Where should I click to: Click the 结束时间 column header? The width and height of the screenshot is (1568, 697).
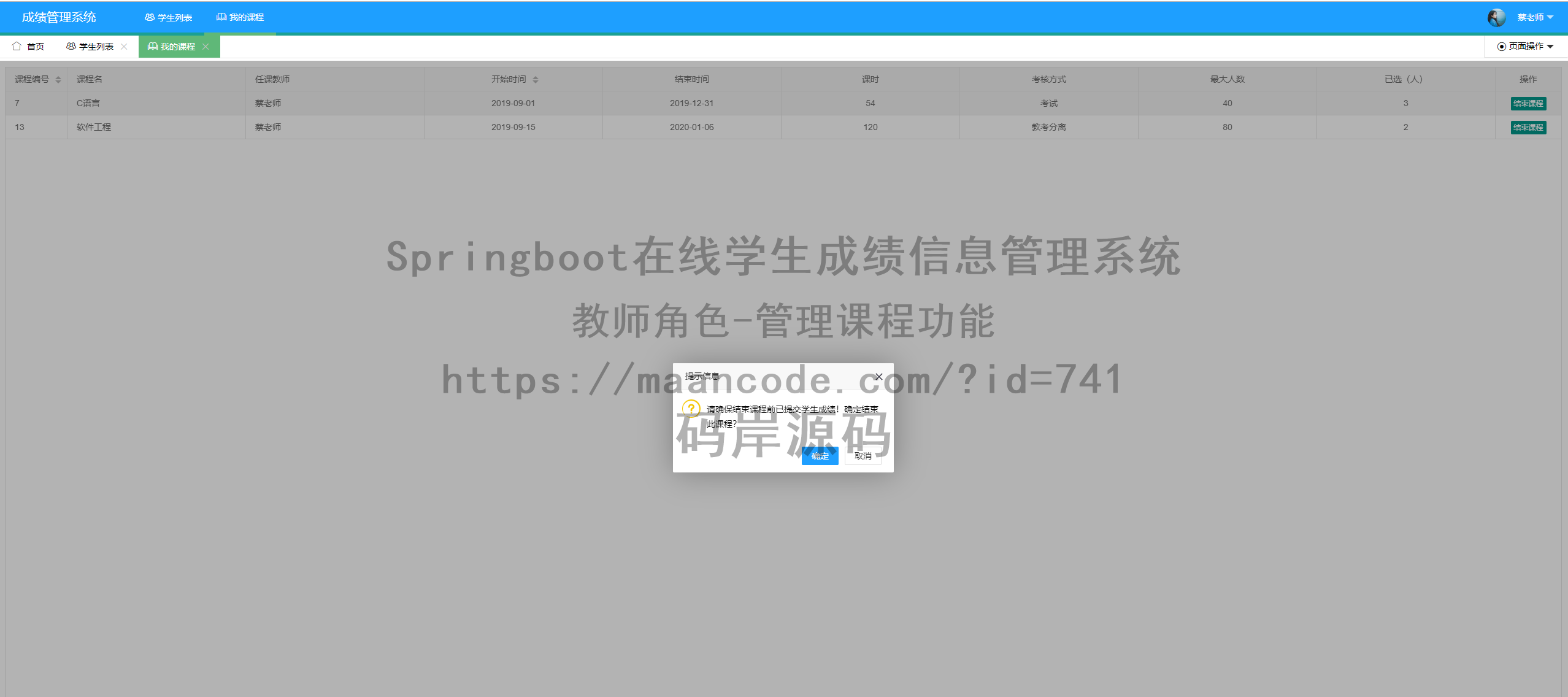click(x=691, y=79)
